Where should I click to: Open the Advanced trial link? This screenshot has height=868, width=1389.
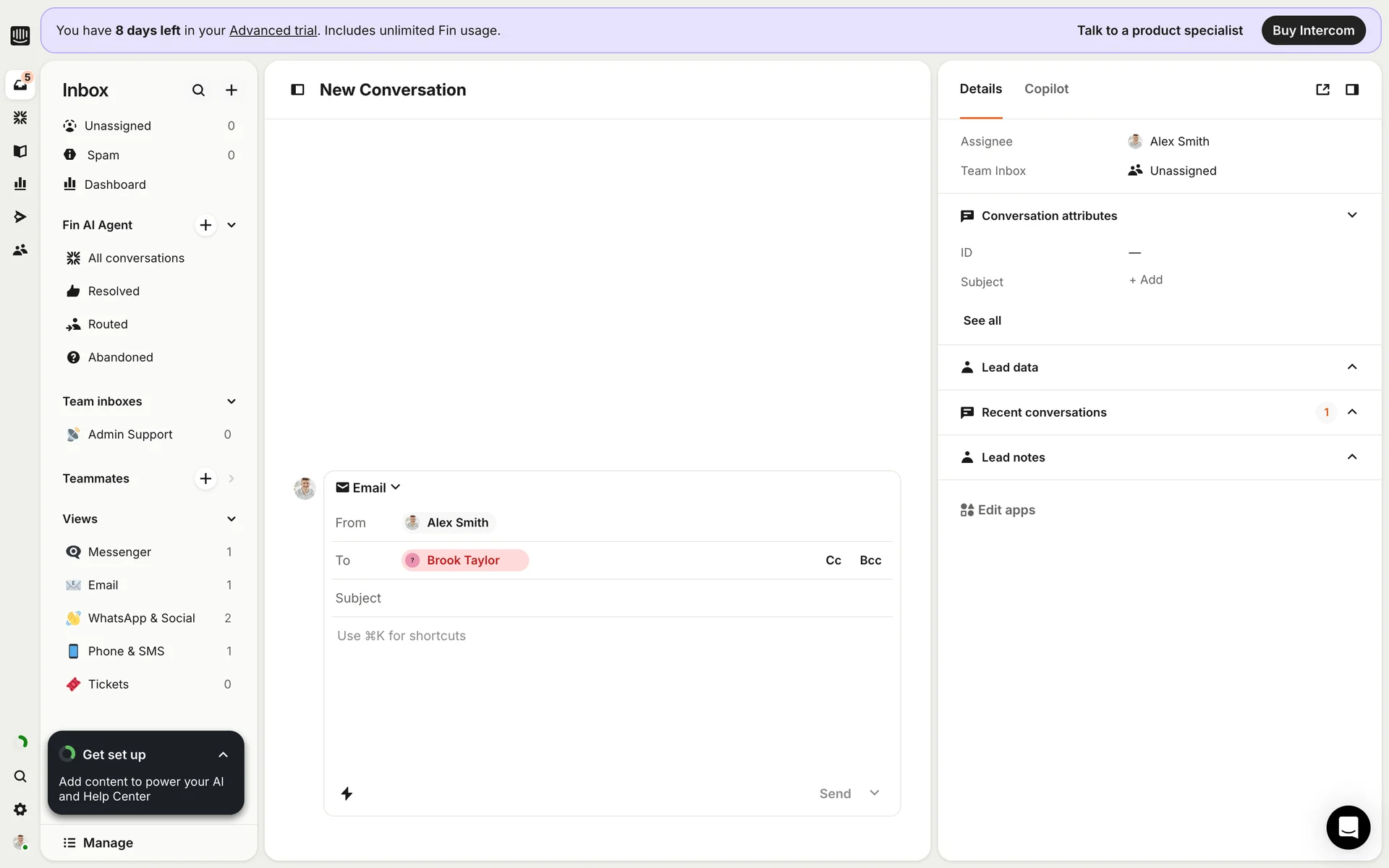click(x=273, y=30)
